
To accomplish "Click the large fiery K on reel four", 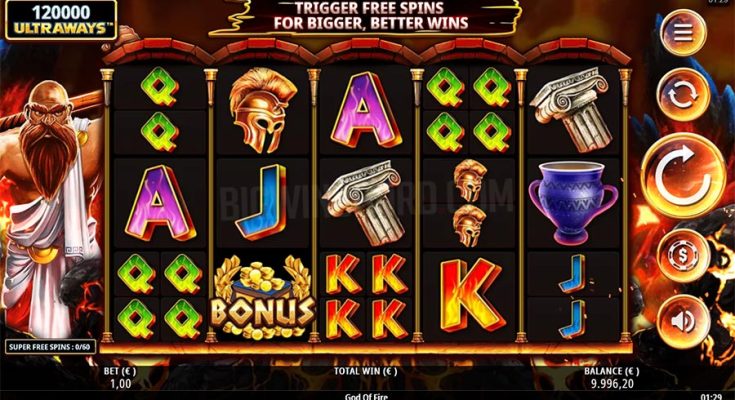I will 470,295.
